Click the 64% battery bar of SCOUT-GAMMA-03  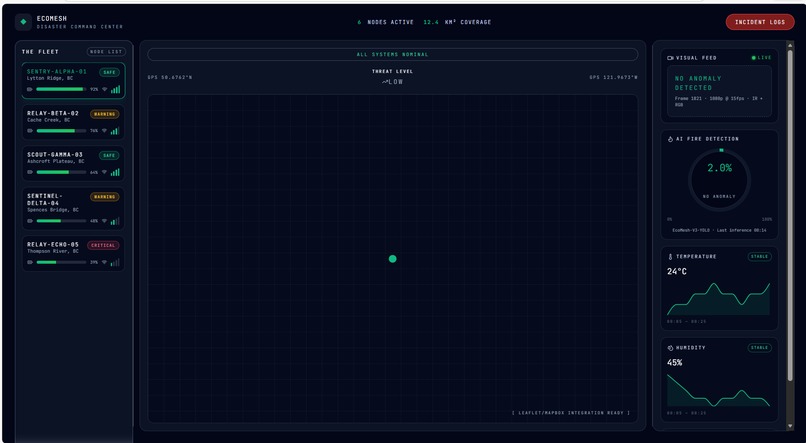(x=61, y=172)
